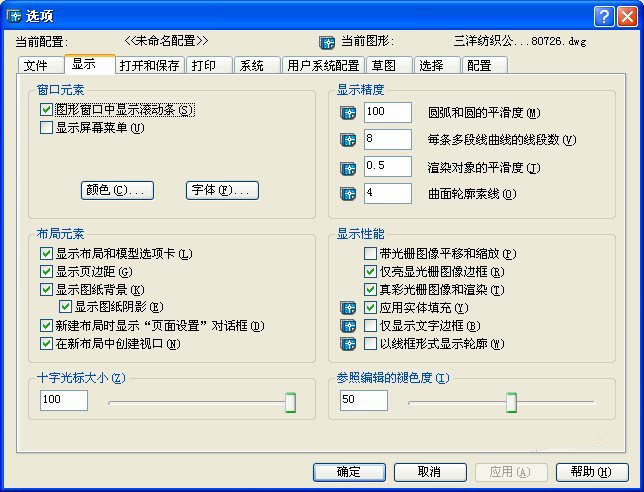Image resolution: width=644 pixels, height=492 pixels.
Task: Enable 带光栅图像平移和缩放 checkbox
Action: pyautogui.click(x=370, y=253)
